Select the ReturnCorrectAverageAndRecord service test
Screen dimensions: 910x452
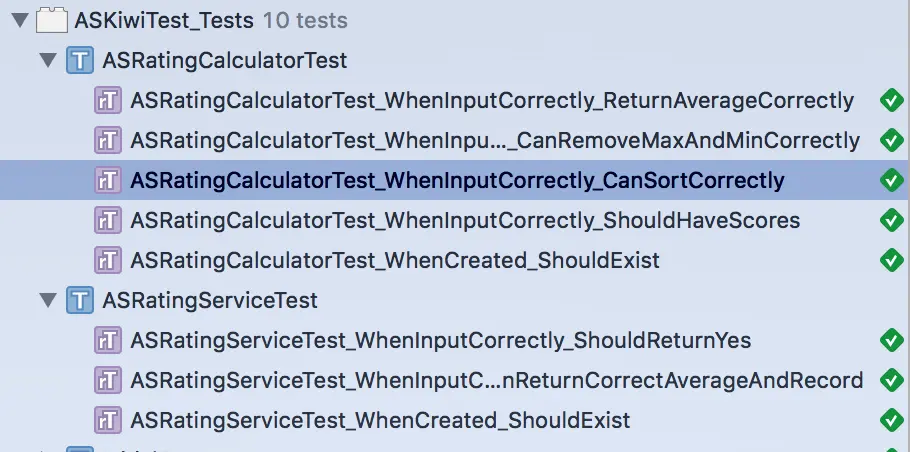click(x=496, y=380)
